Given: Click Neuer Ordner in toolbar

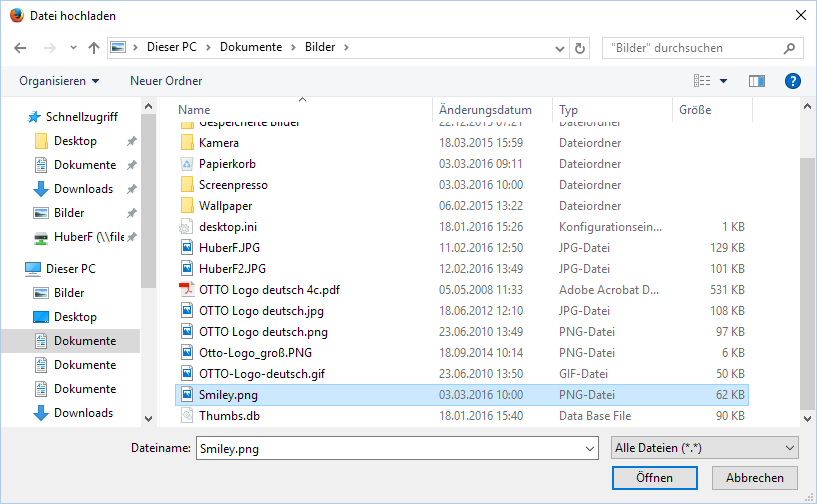Looking at the screenshot, I should click(166, 81).
